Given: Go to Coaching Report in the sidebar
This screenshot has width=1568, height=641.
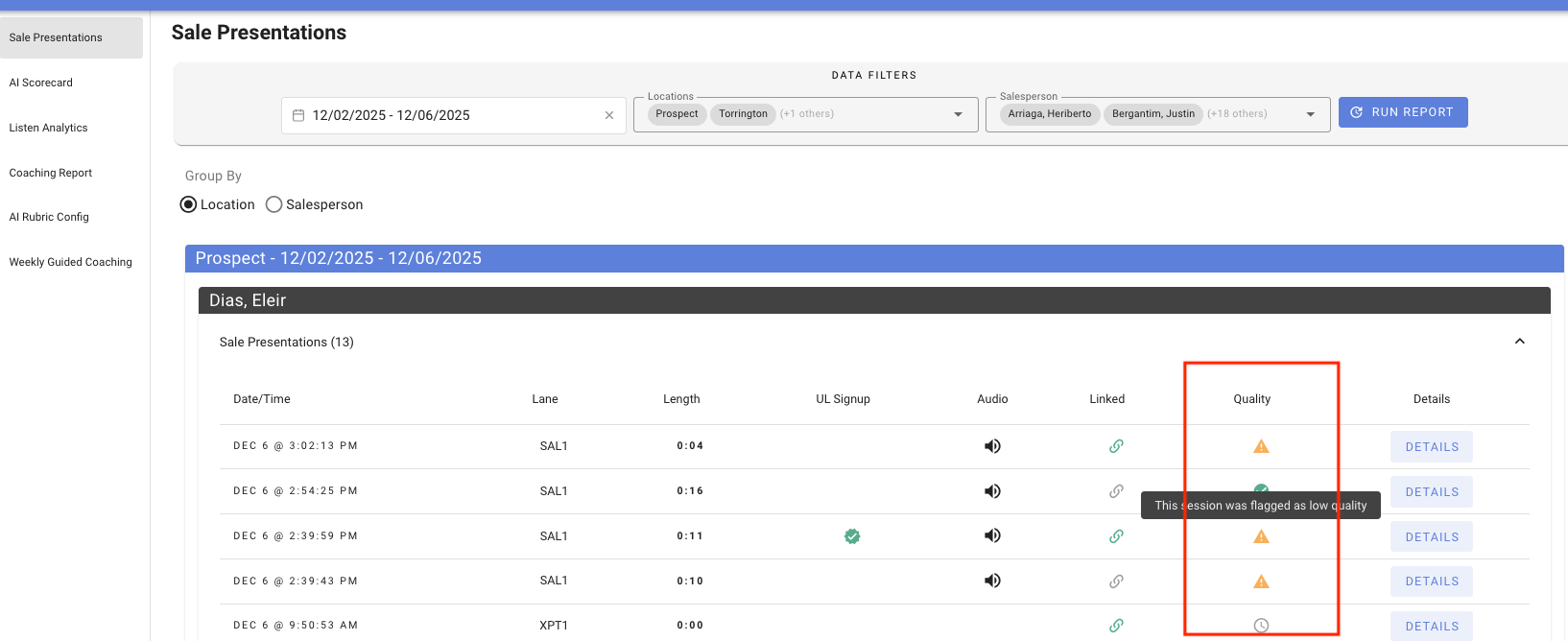Looking at the screenshot, I should pyautogui.click(x=51, y=173).
